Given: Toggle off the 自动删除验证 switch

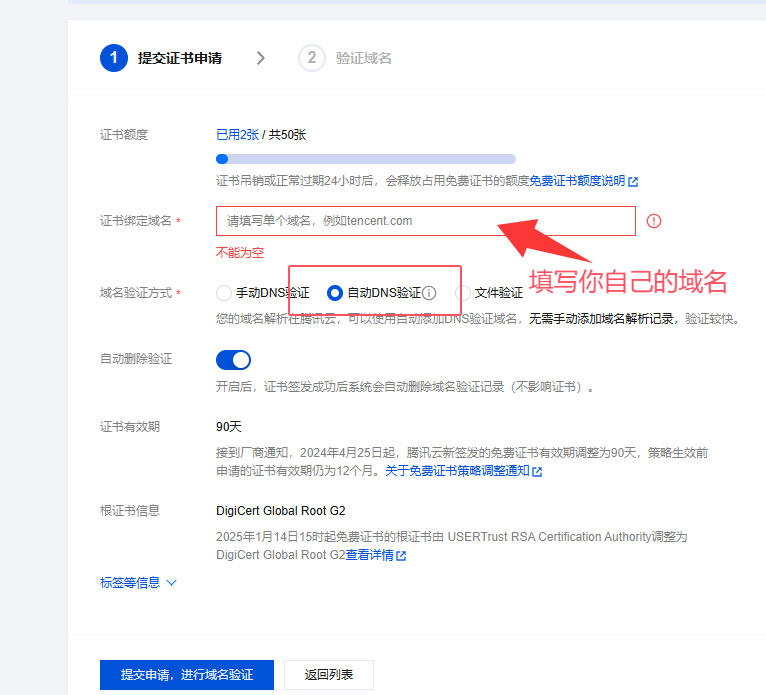Looking at the screenshot, I should point(233,359).
